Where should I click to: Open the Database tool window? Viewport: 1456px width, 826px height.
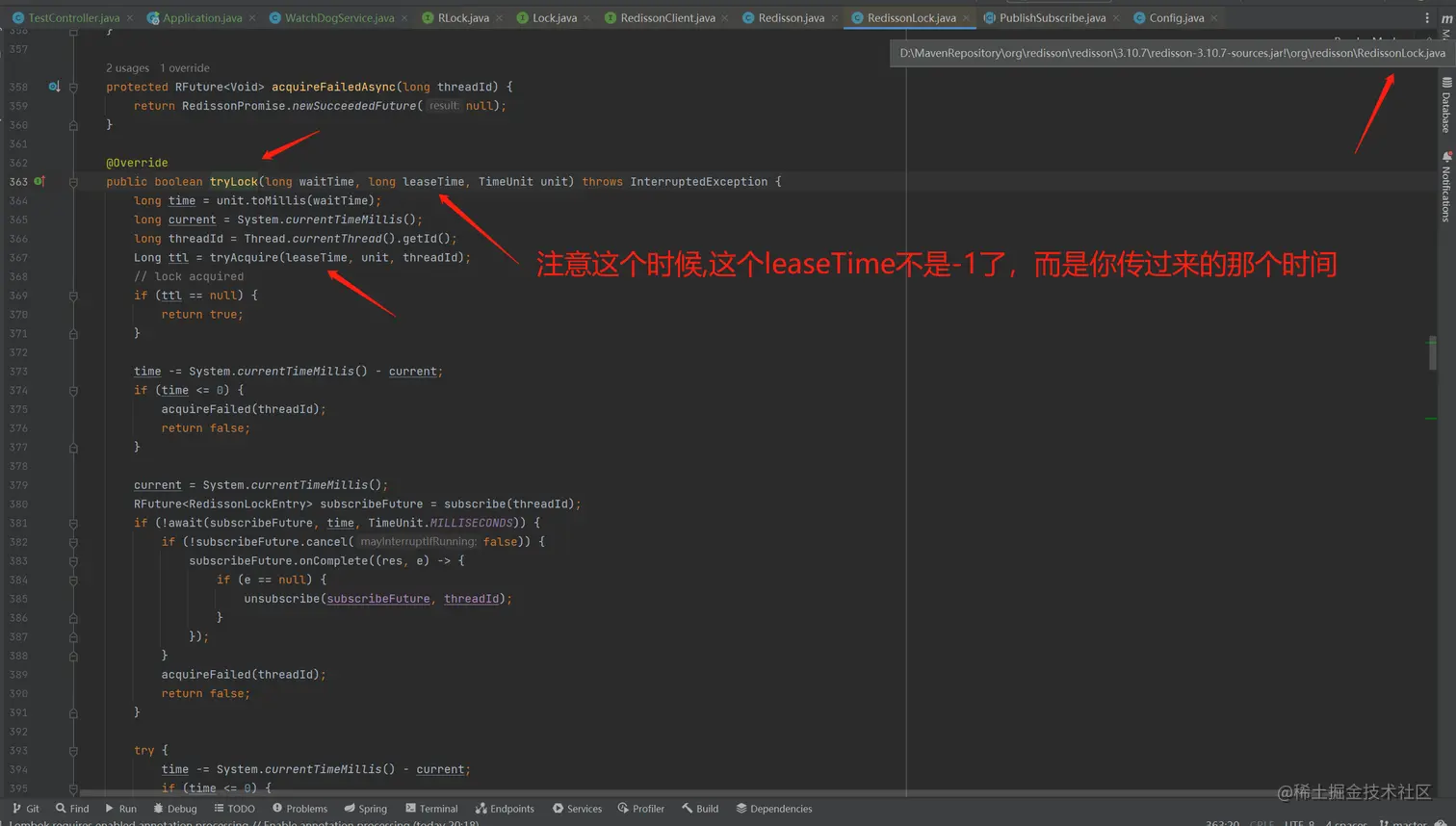[x=1446, y=104]
